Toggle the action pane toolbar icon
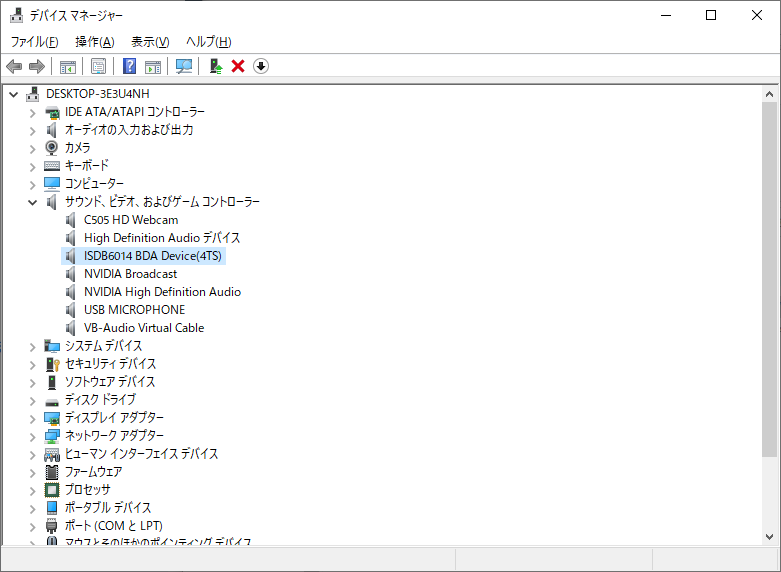The image size is (781, 572). coord(153,66)
